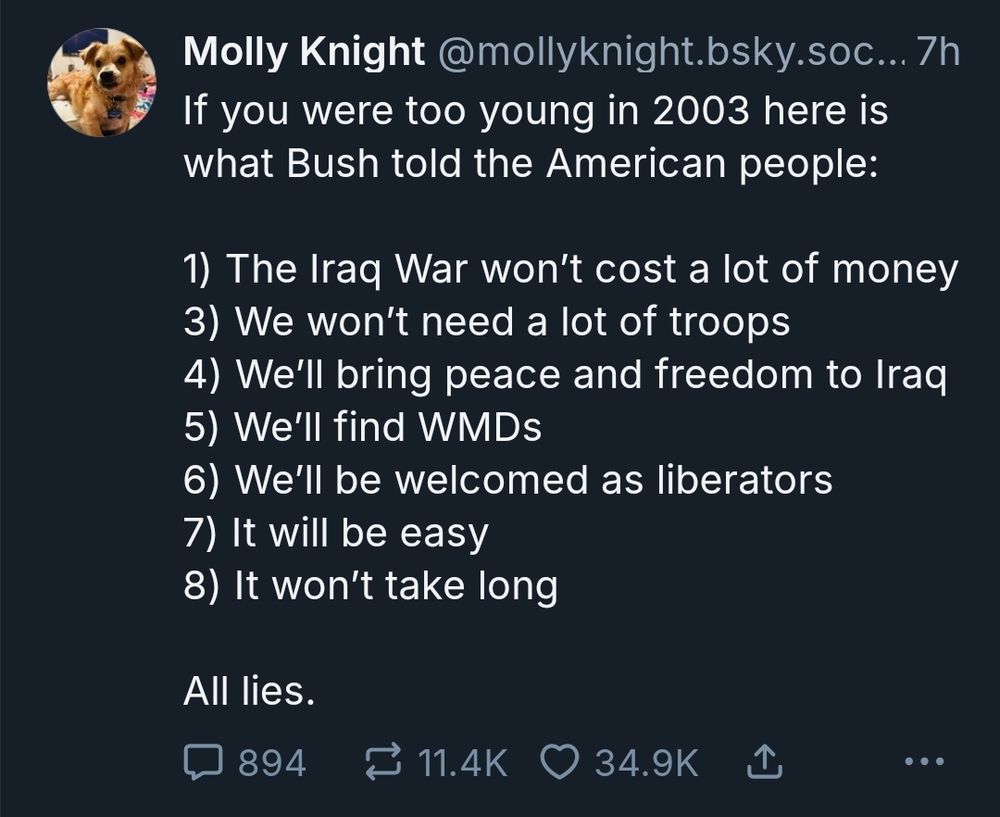Click the Molly Knight display name

click(303, 52)
